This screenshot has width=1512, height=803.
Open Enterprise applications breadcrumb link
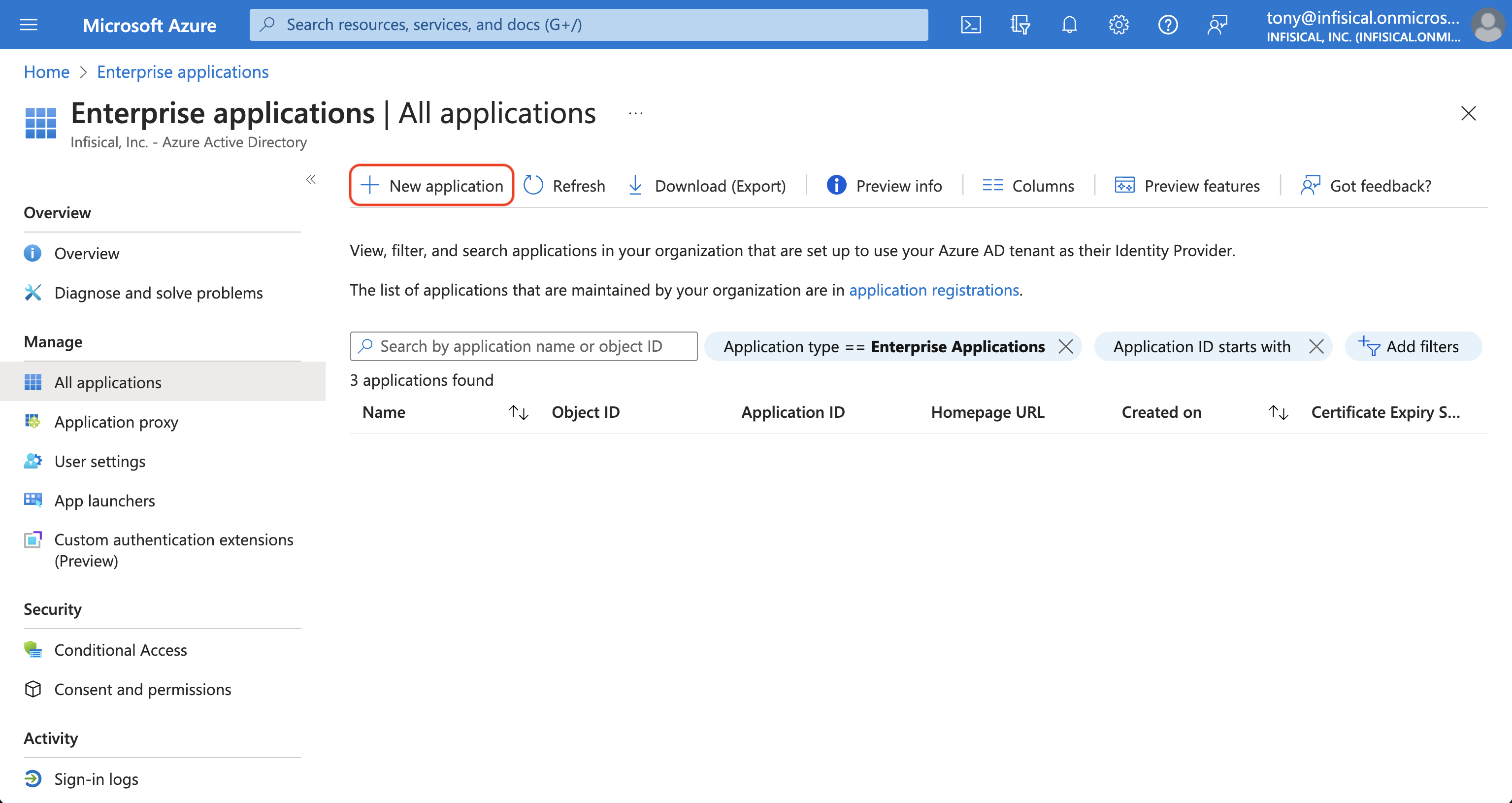point(183,71)
